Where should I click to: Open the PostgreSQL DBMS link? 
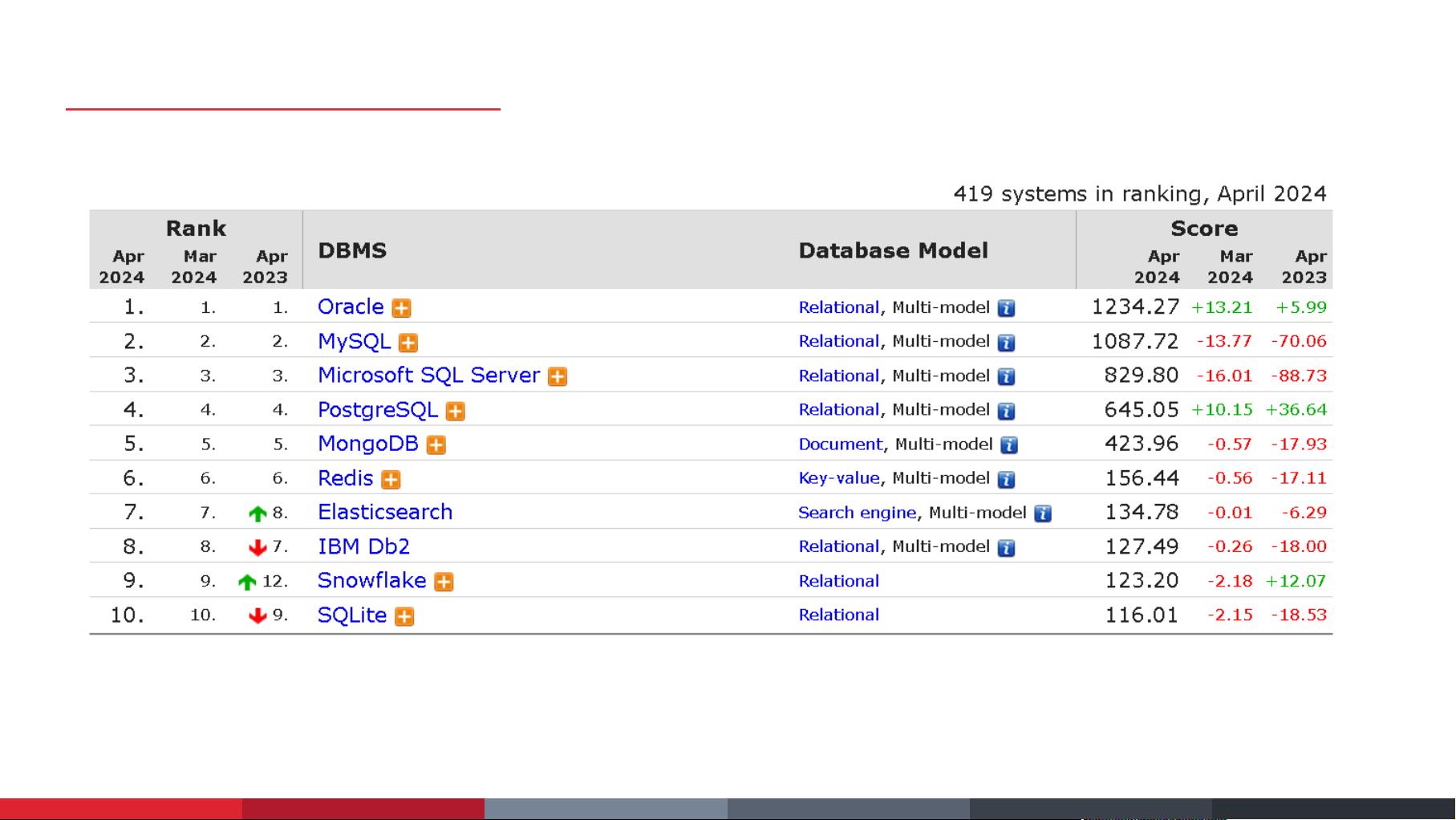[378, 410]
